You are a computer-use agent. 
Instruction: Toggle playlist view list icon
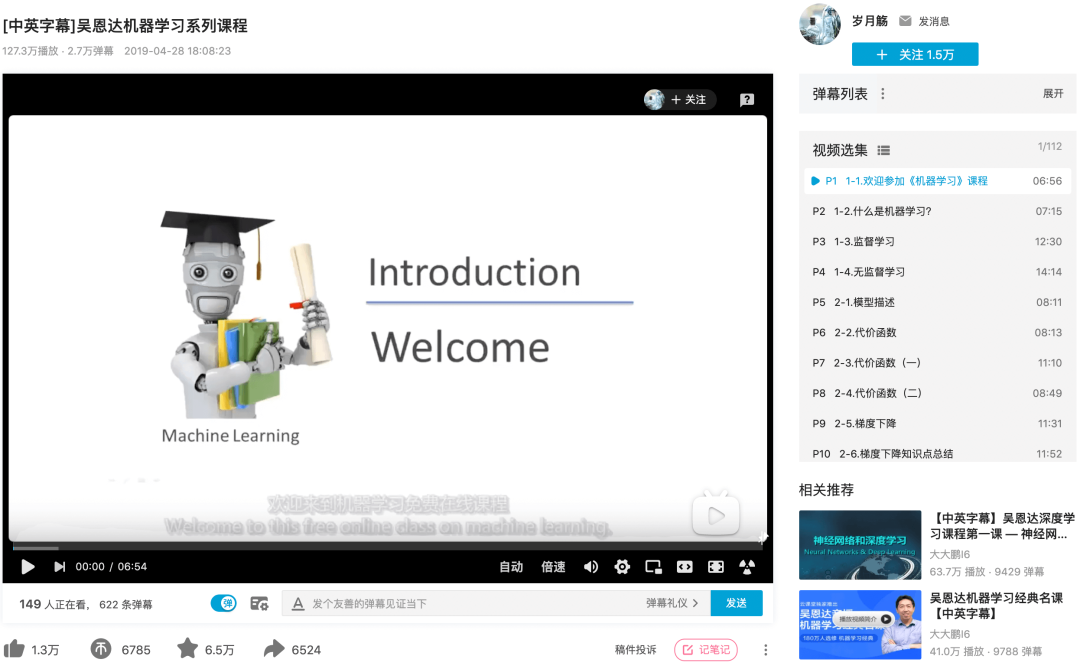click(884, 150)
